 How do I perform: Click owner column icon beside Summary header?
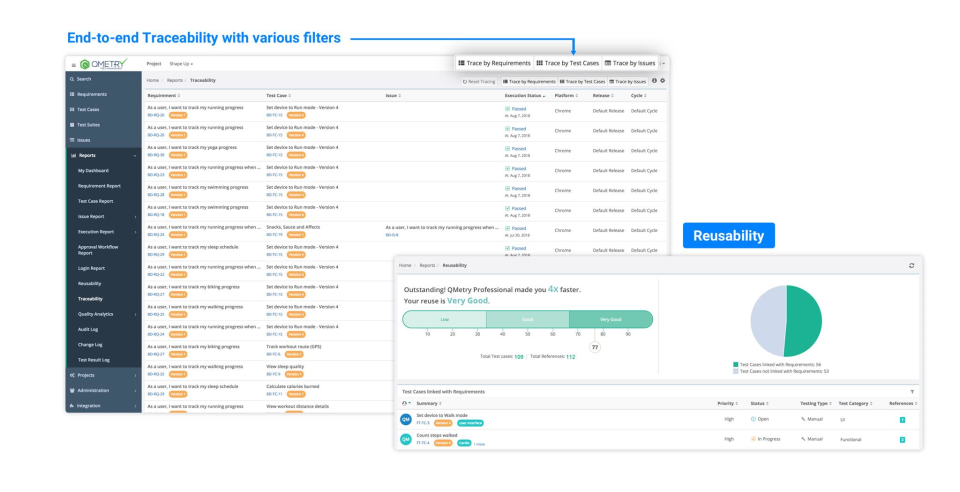pos(405,403)
